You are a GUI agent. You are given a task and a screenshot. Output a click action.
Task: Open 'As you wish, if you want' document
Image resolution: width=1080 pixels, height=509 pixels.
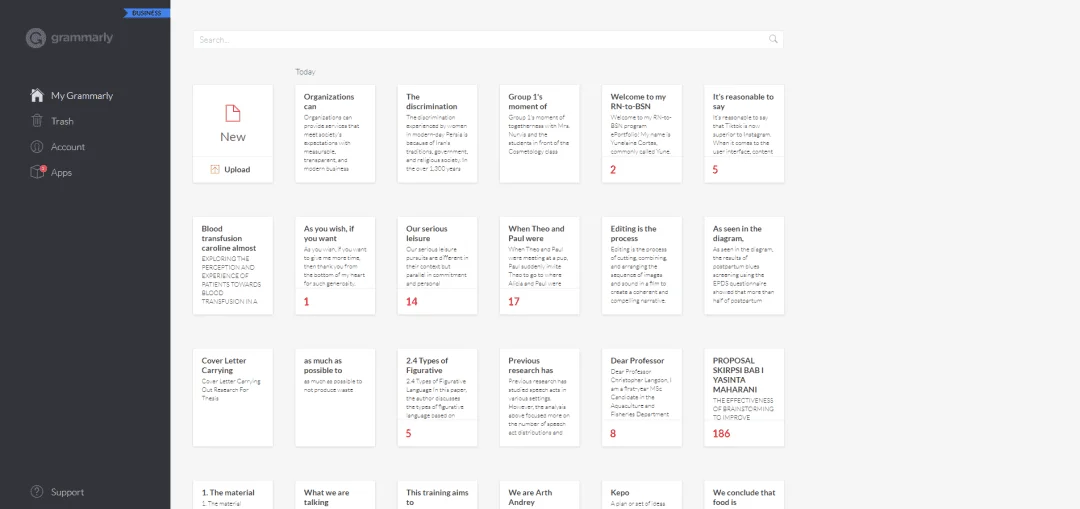(335, 266)
